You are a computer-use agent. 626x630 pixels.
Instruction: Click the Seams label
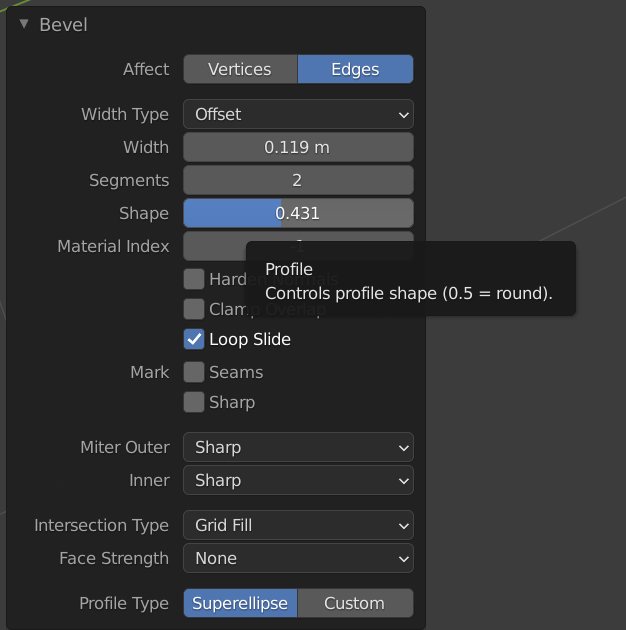coord(236,372)
